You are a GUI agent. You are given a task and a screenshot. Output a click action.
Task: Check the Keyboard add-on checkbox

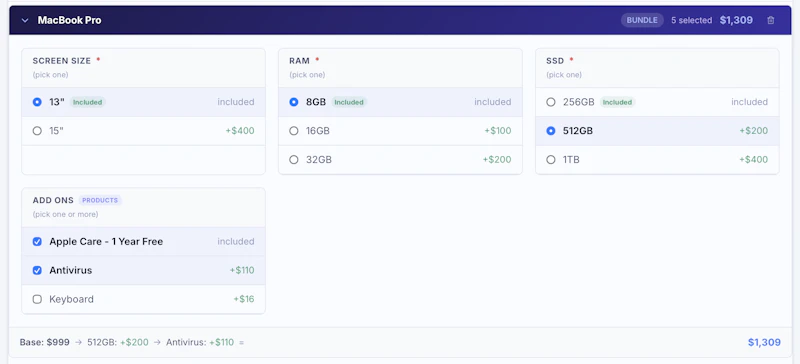point(37,299)
